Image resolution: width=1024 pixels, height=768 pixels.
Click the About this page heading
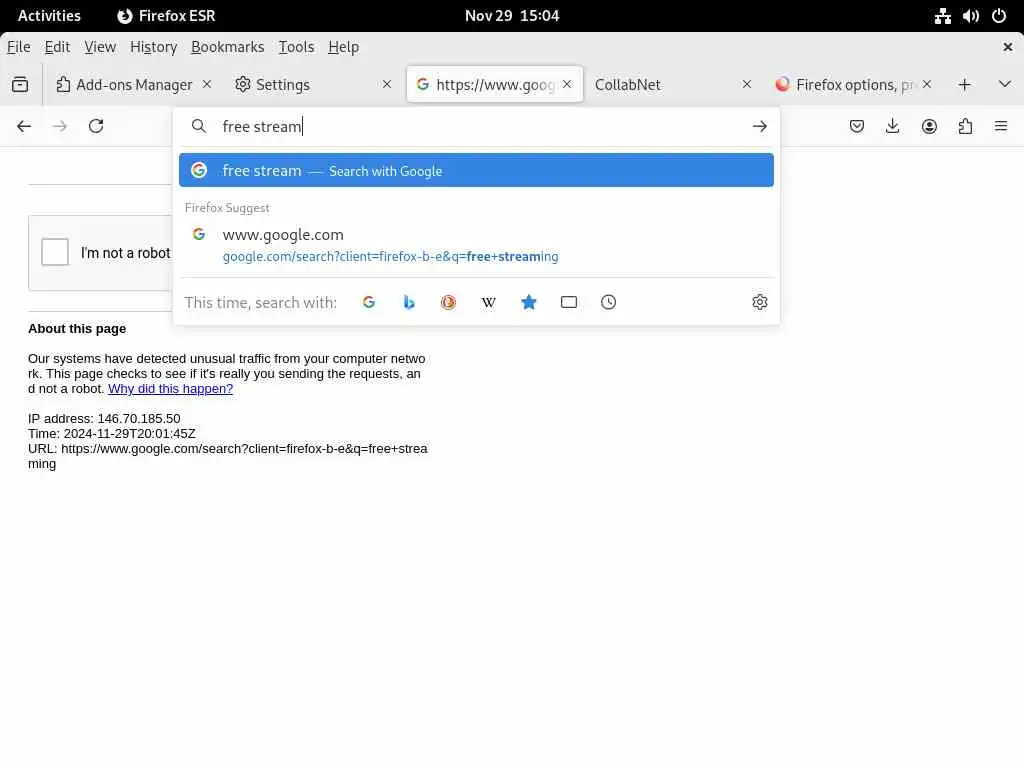pos(77,328)
